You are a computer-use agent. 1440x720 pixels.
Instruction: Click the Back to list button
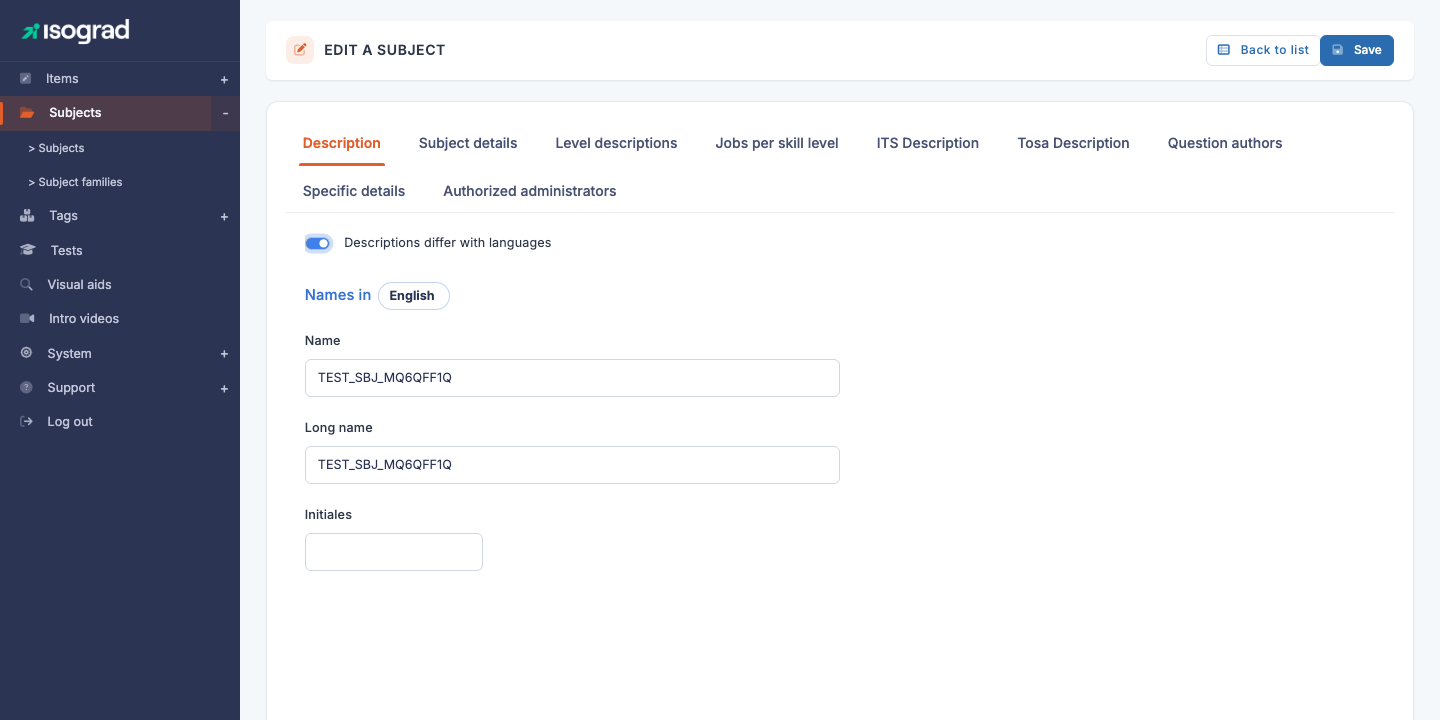pos(1263,50)
